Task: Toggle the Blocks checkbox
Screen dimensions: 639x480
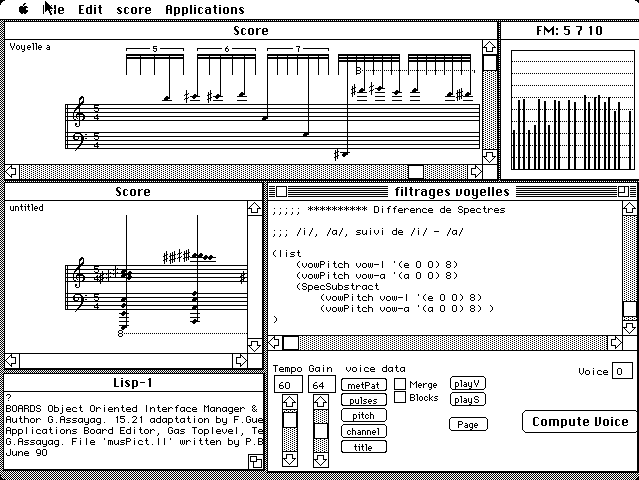Action: point(400,398)
